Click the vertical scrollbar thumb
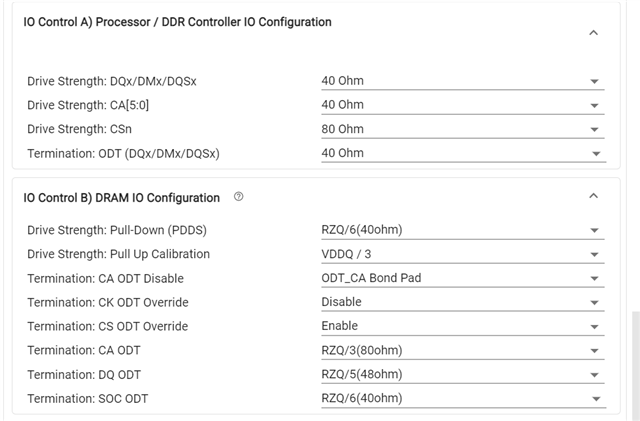Viewport: 640px width, 421px height. point(634,362)
